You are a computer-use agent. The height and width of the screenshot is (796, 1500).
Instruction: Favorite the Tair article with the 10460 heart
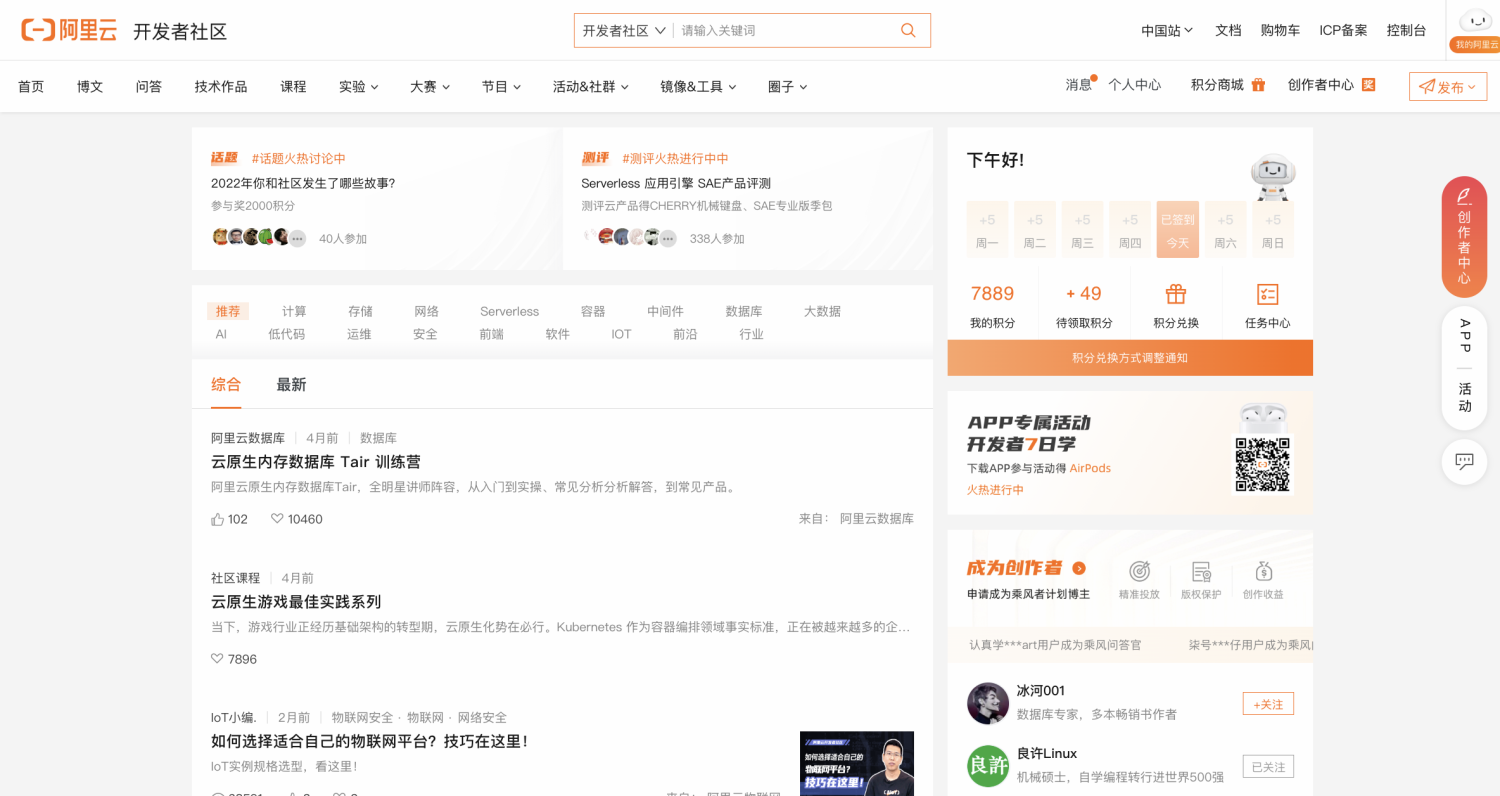[277, 519]
